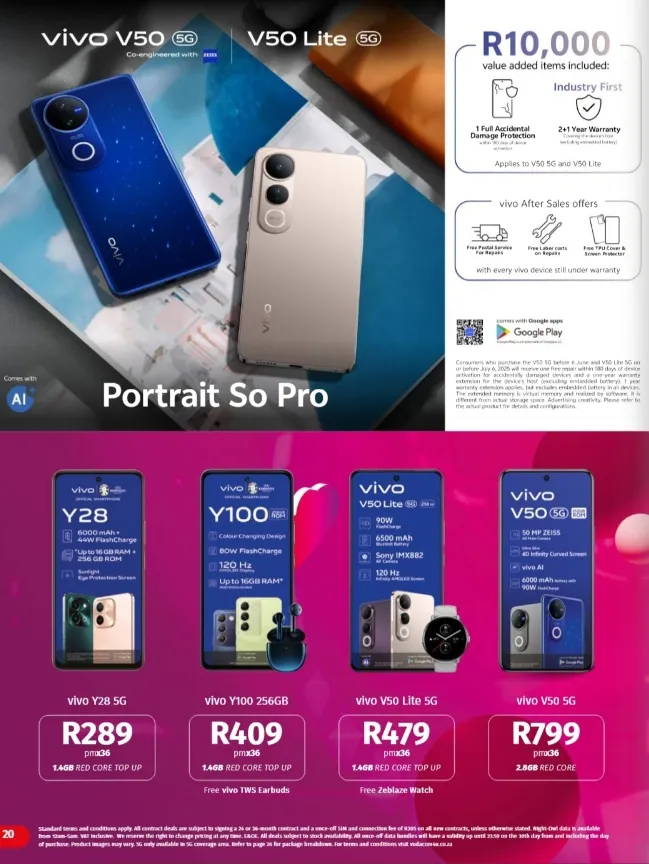The width and height of the screenshot is (649, 864).
Task: Click the R479 price box
Action: coord(396,748)
